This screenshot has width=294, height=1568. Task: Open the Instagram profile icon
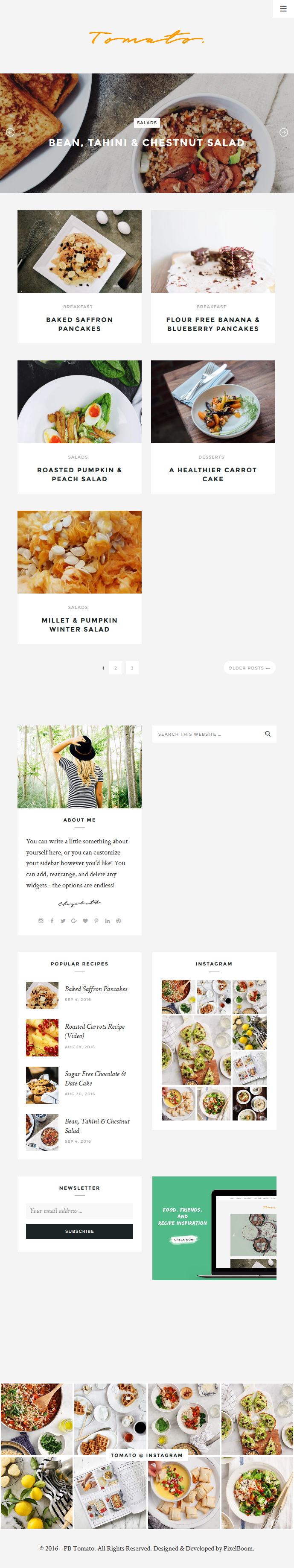41,920
